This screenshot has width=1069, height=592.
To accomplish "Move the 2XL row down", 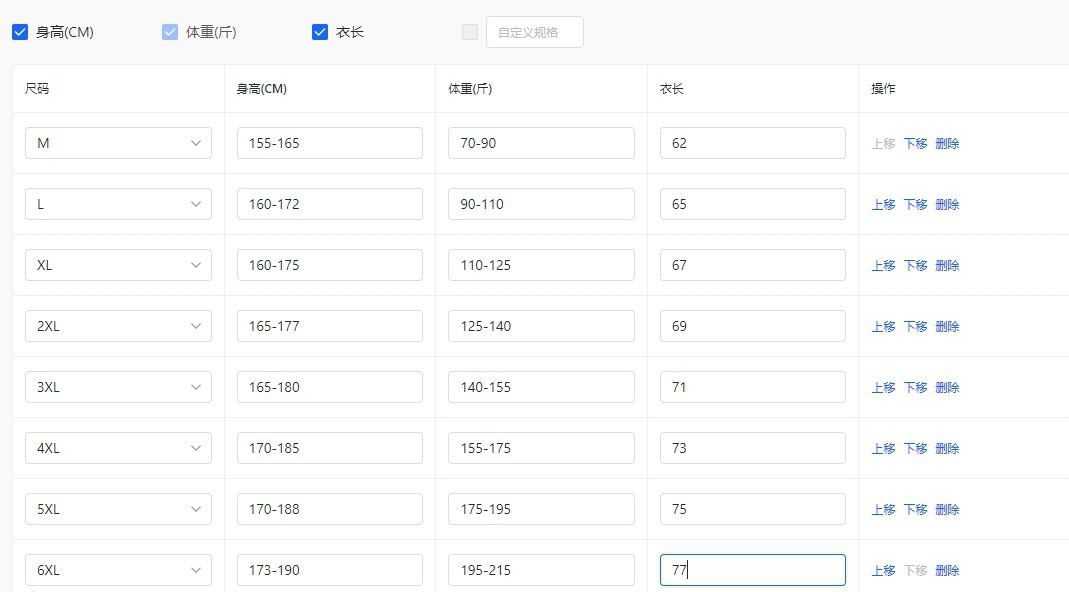I will tap(915, 326).
